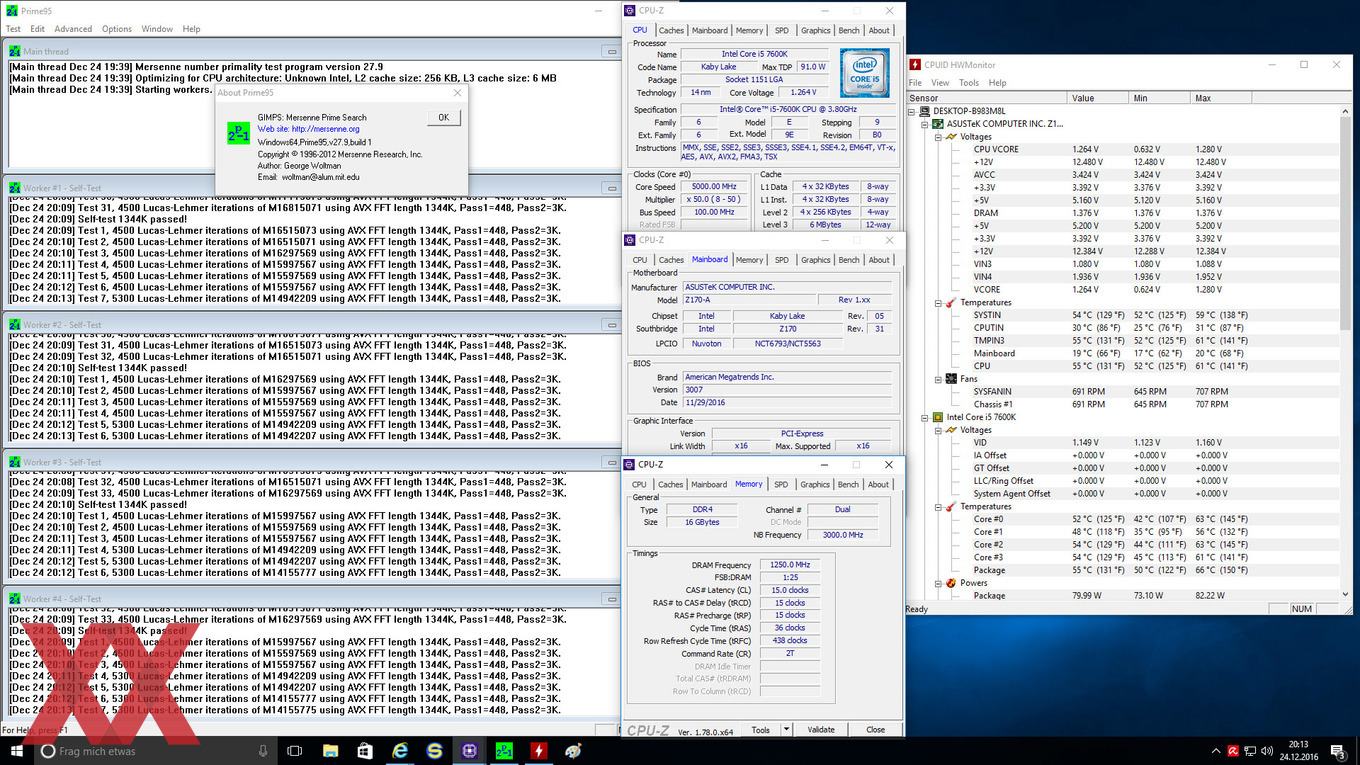Collapse the motherboard Temperatures node
This screenshot has width=1360, height=765.
[938, 303]
